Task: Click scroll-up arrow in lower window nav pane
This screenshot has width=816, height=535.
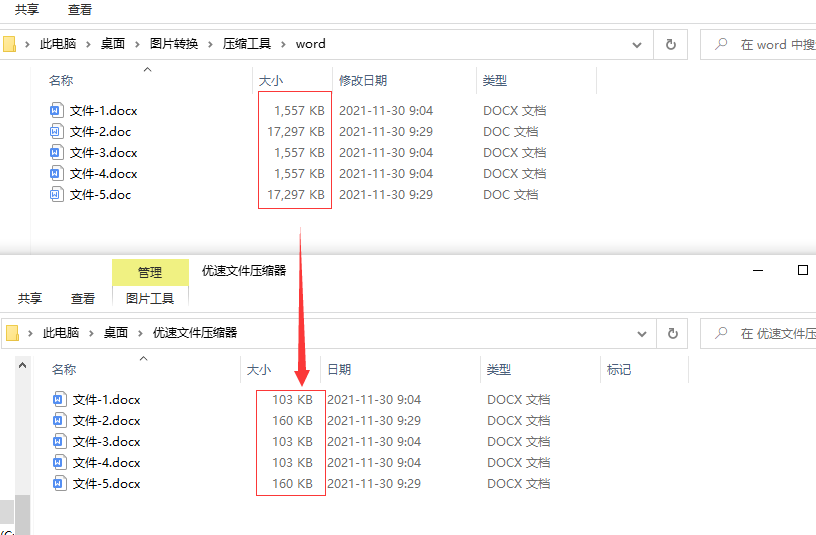Action: [x=22, y=365]
